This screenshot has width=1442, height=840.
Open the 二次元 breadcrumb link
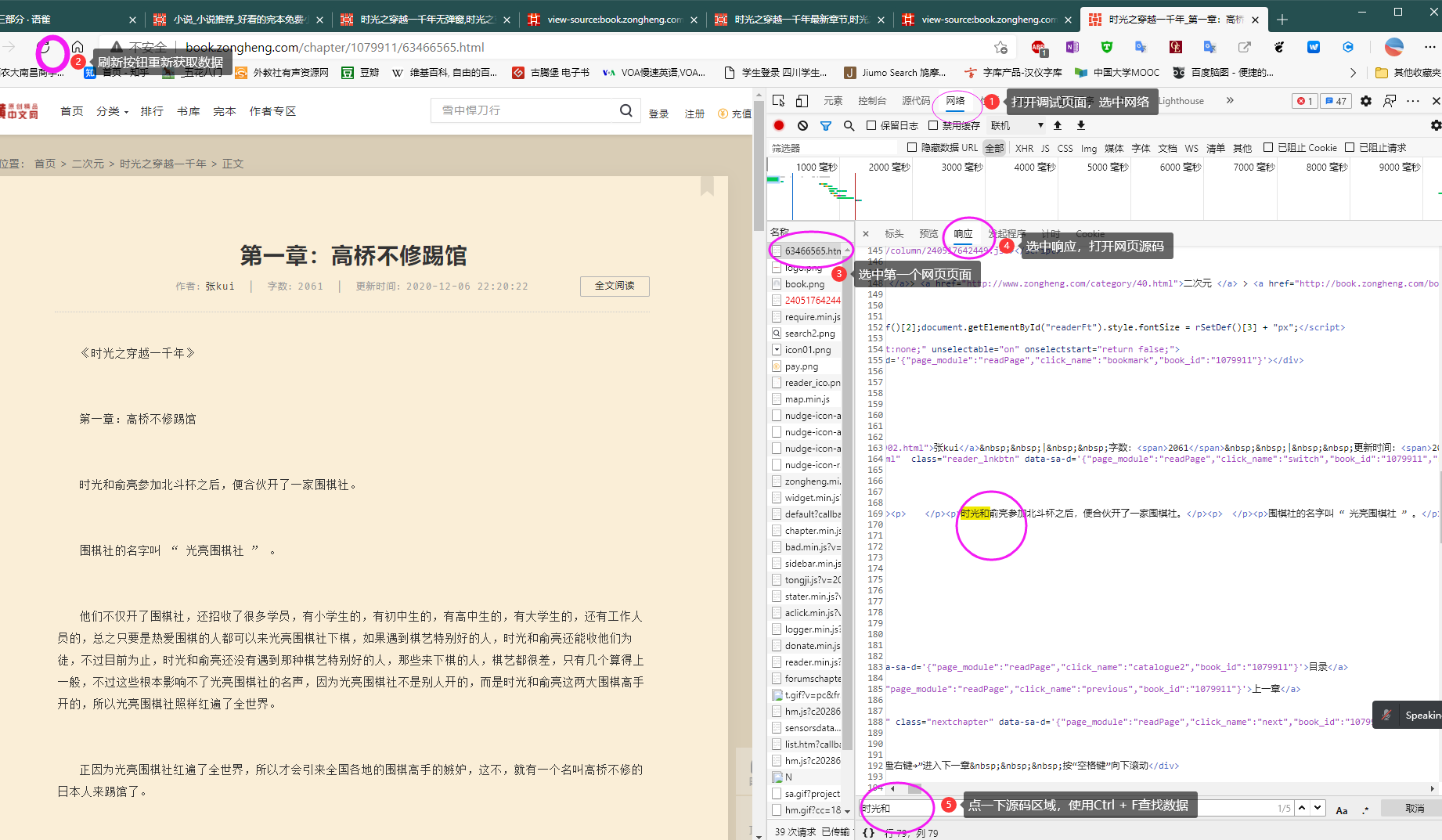tap(88, 164)
